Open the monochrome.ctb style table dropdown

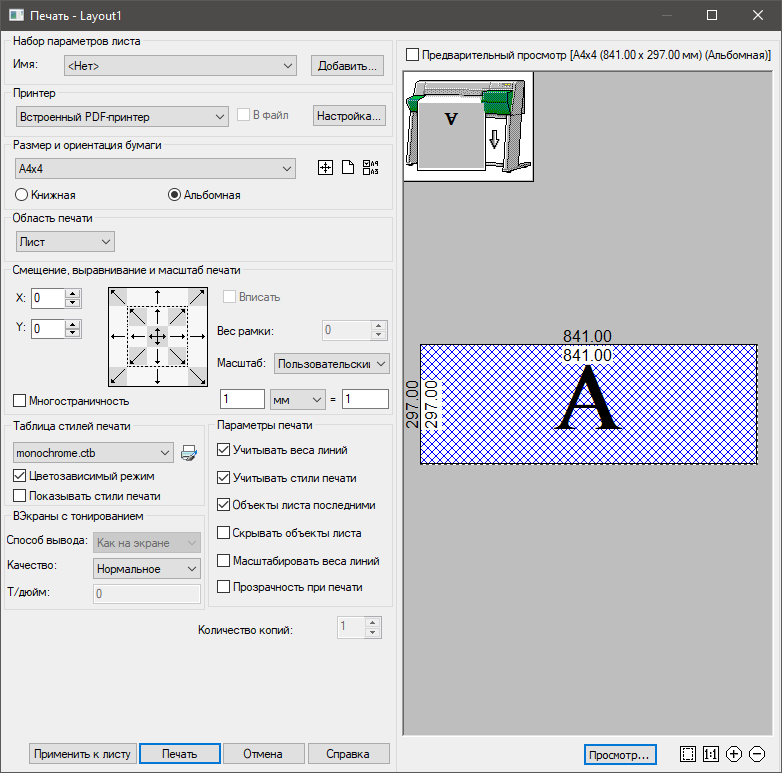tap(94, 453)
